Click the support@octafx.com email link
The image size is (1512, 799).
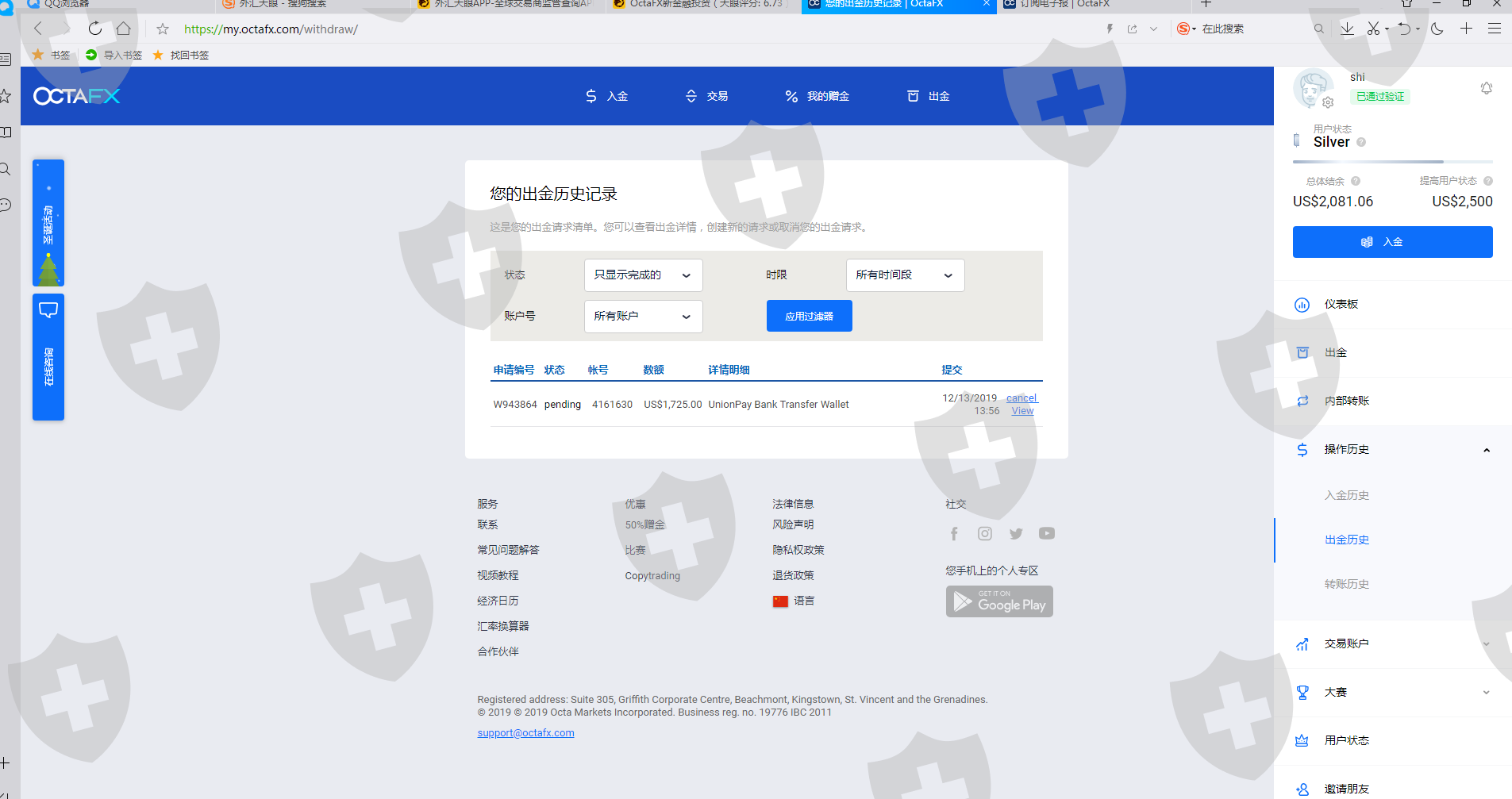tap(525, 733)
